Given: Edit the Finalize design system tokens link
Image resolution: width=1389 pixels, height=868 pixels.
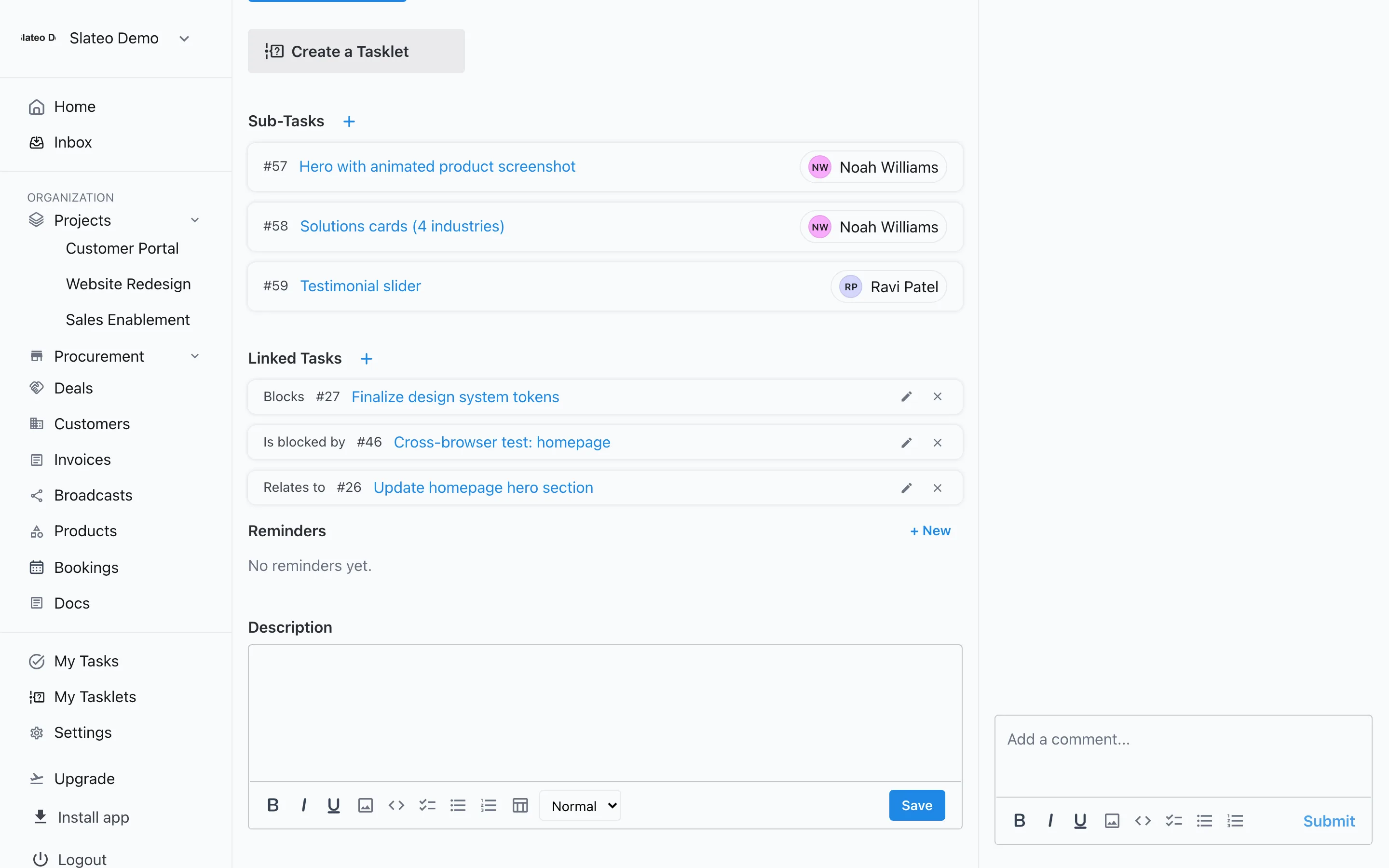Looking at the screenshot, I should click(906, 397).
